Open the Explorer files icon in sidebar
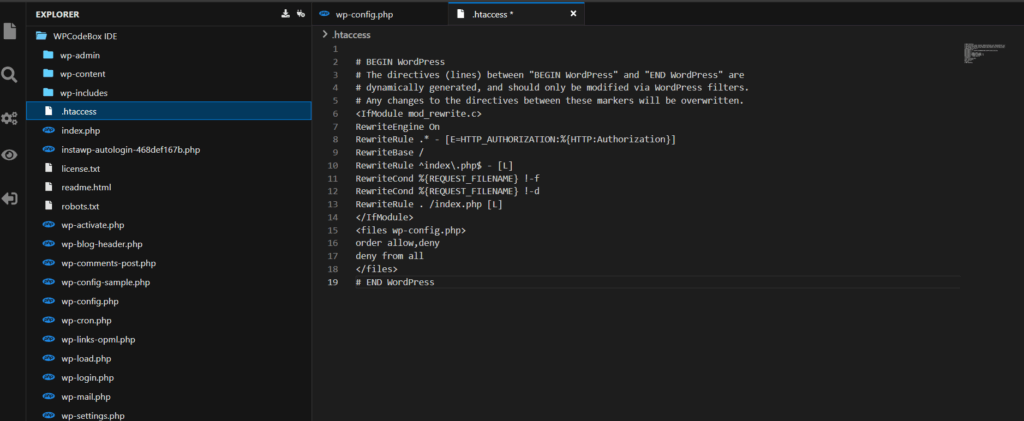Viewport: 1024px width, 421px height. coord(10,31)
